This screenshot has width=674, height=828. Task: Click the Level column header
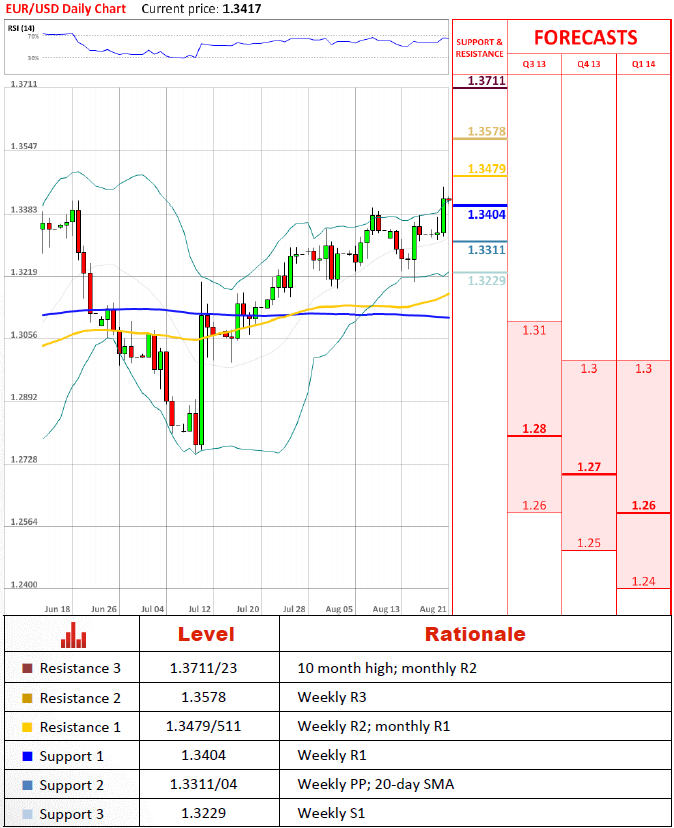tap(206, 634)
